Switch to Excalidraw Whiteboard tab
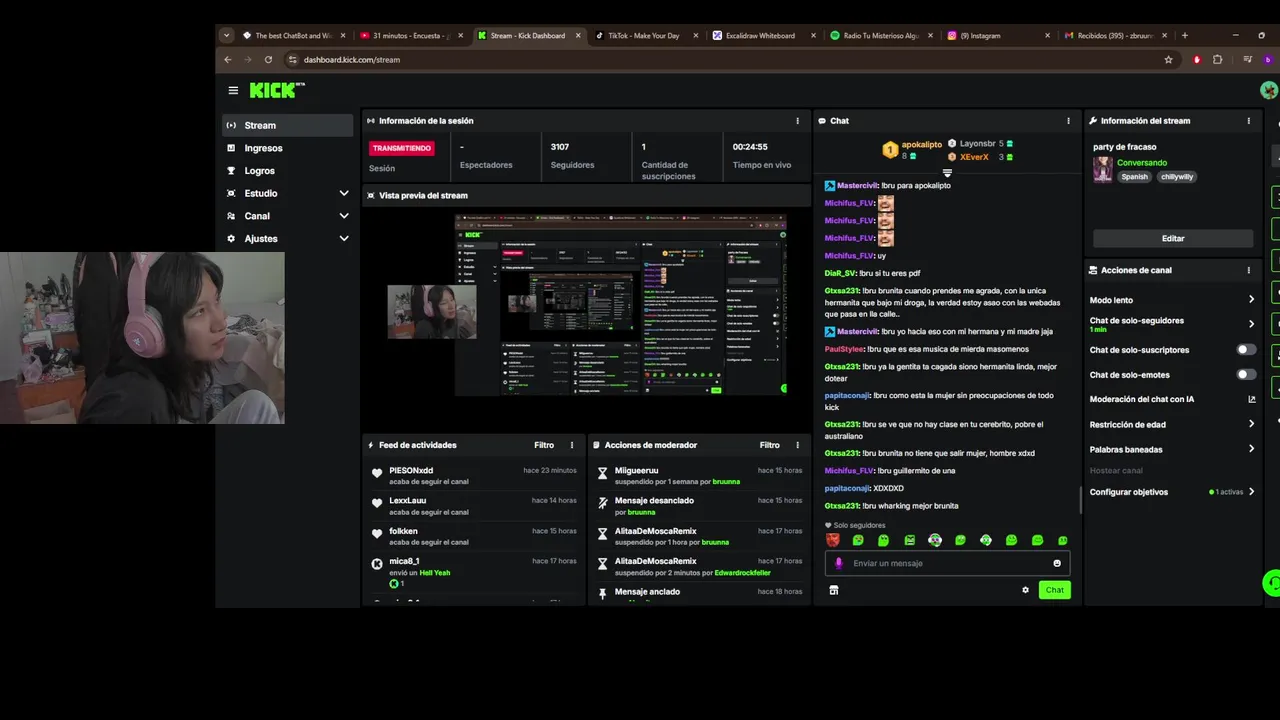 pos(763,35)
